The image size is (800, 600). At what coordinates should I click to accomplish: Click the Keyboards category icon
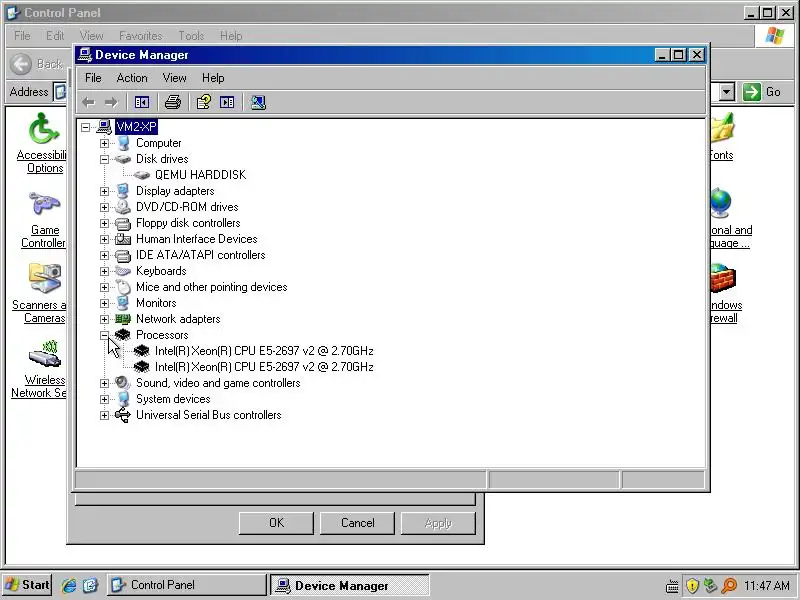(122, 271)
